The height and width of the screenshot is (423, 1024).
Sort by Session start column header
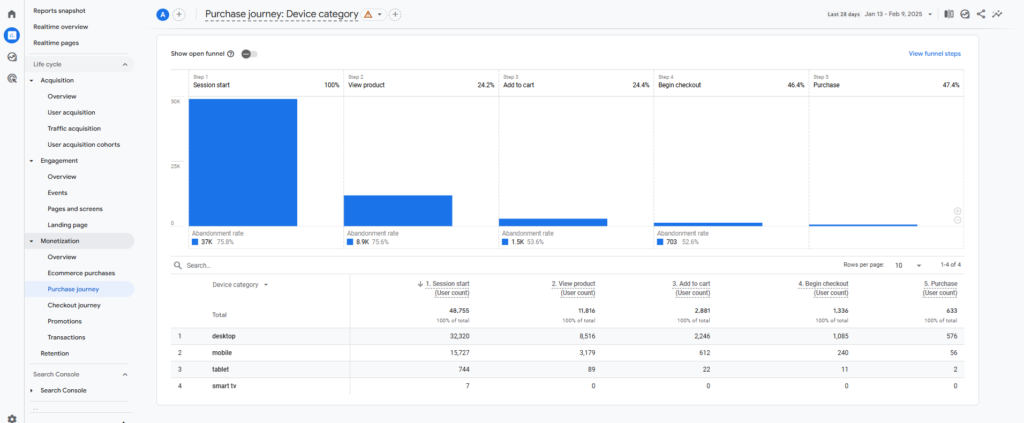pos(446,284)
